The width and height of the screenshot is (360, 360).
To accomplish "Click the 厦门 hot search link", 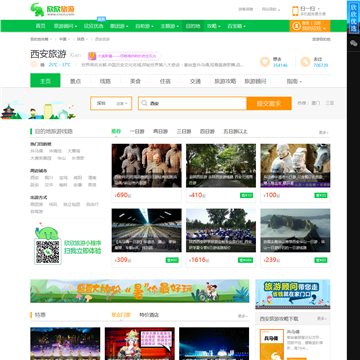I will (x=316, y=103).
